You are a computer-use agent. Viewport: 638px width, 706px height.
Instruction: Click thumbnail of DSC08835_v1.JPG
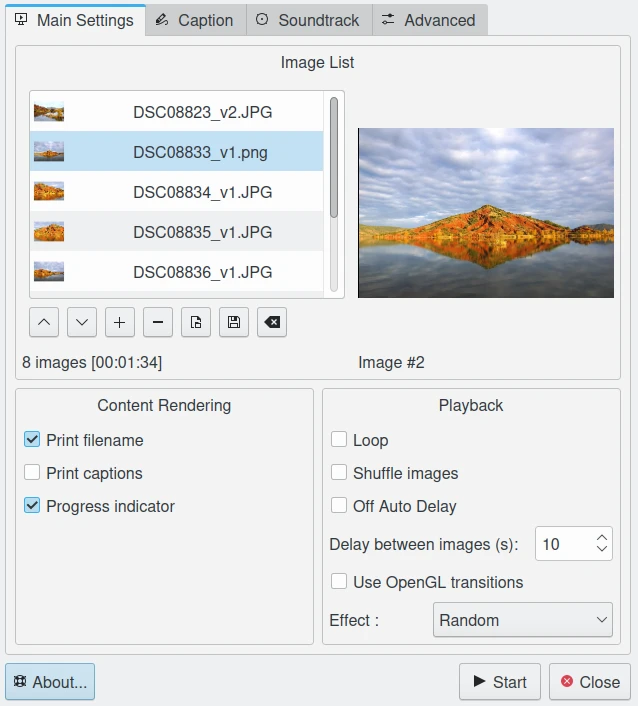tap(49, 232)
